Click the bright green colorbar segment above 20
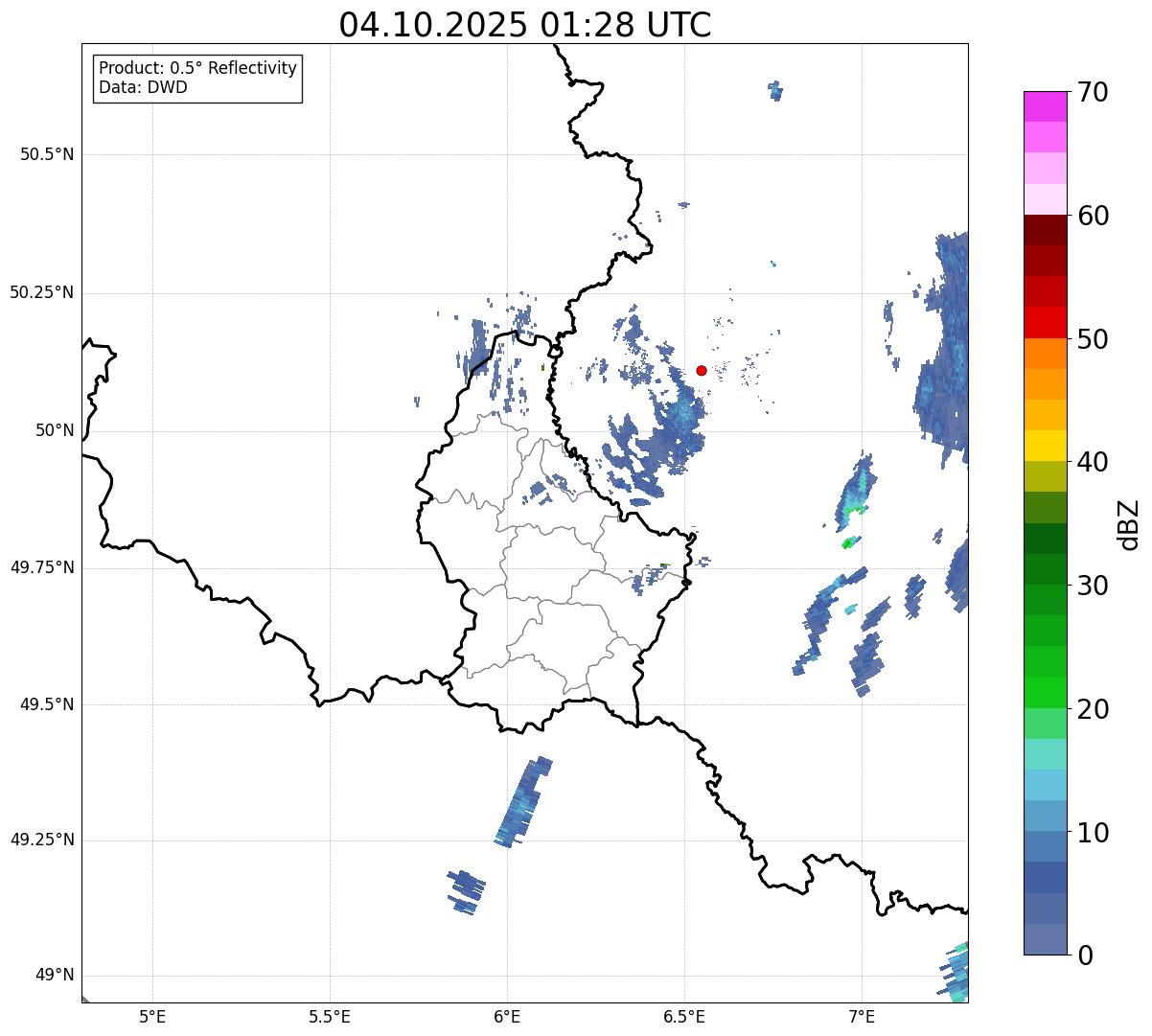 coord(1046,692)
